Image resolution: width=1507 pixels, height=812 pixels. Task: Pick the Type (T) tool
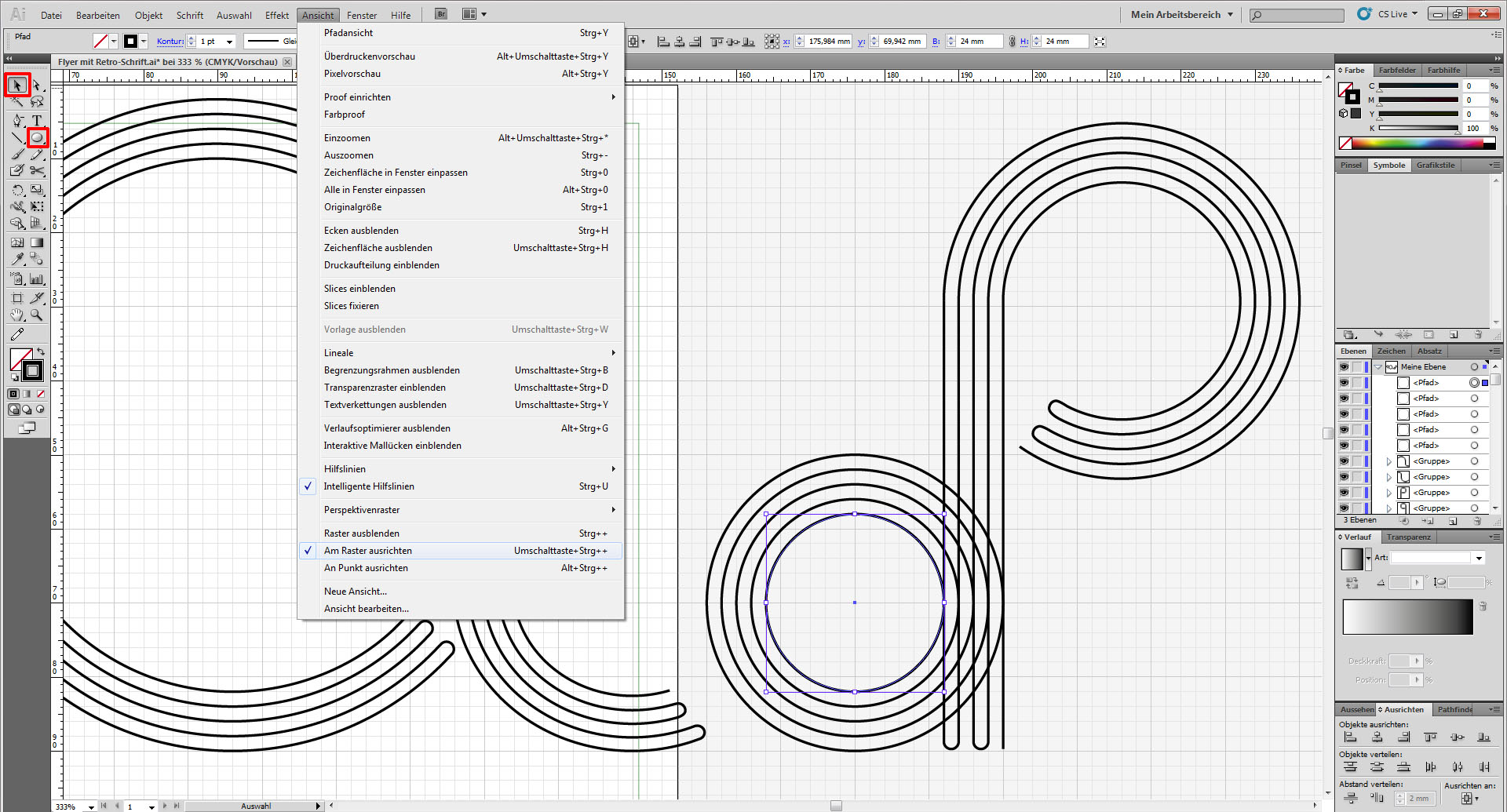pyautogui.click(x=37, y=120)
